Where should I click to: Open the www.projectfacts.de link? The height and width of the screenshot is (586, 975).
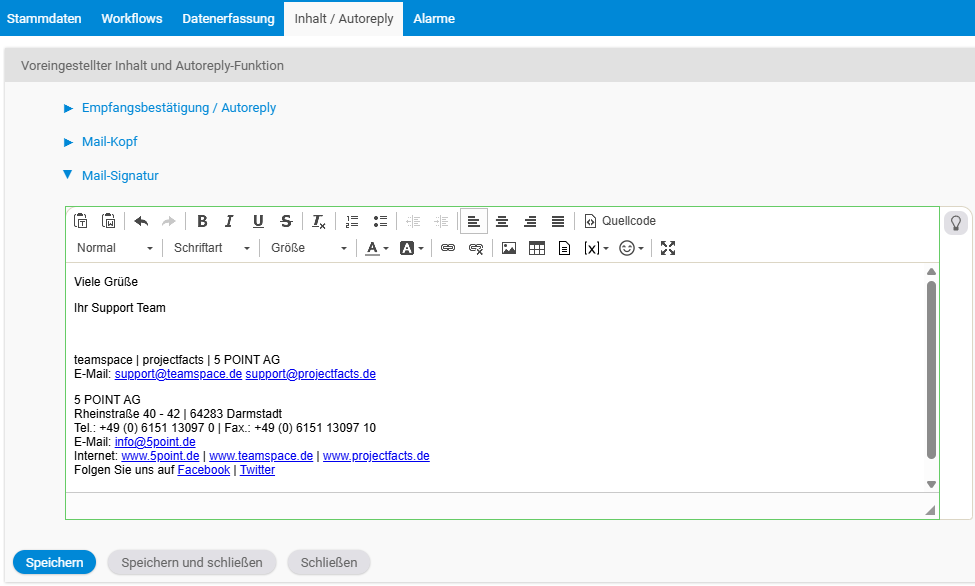tap(376, 456)
